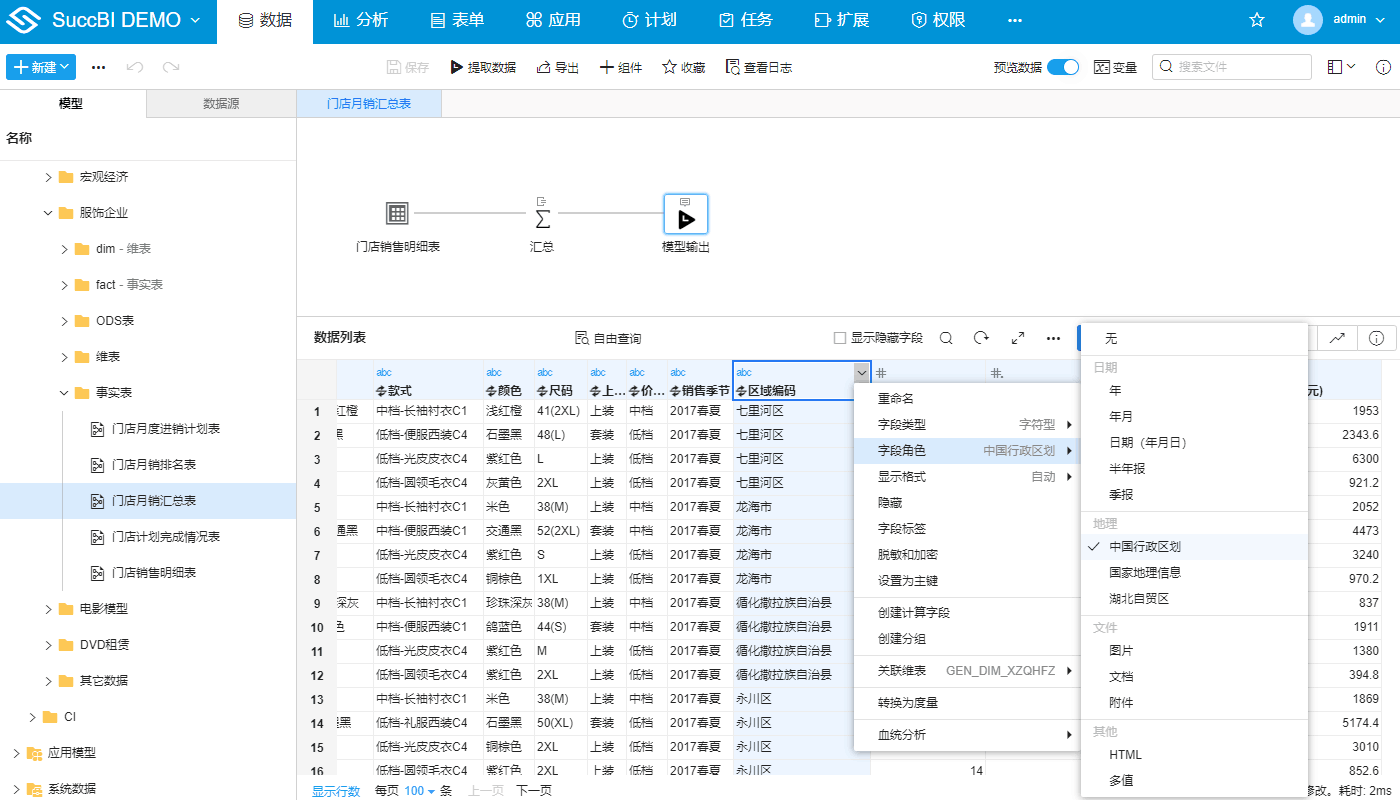Open the 变量 variables panel
Screen dimensions: 1400x800
1115,67
